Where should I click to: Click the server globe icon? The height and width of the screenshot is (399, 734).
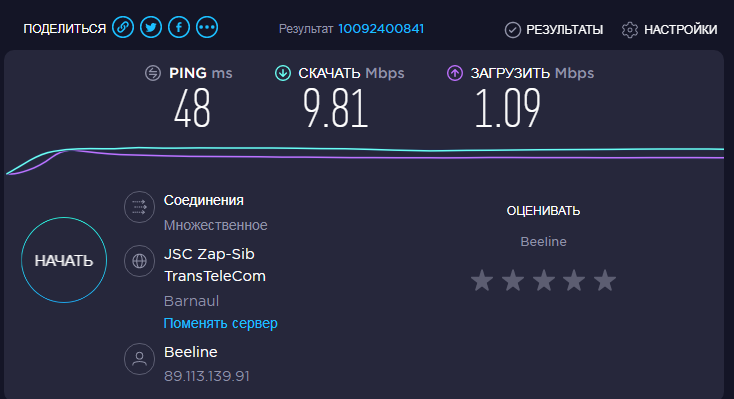click(x=139, y=261)
